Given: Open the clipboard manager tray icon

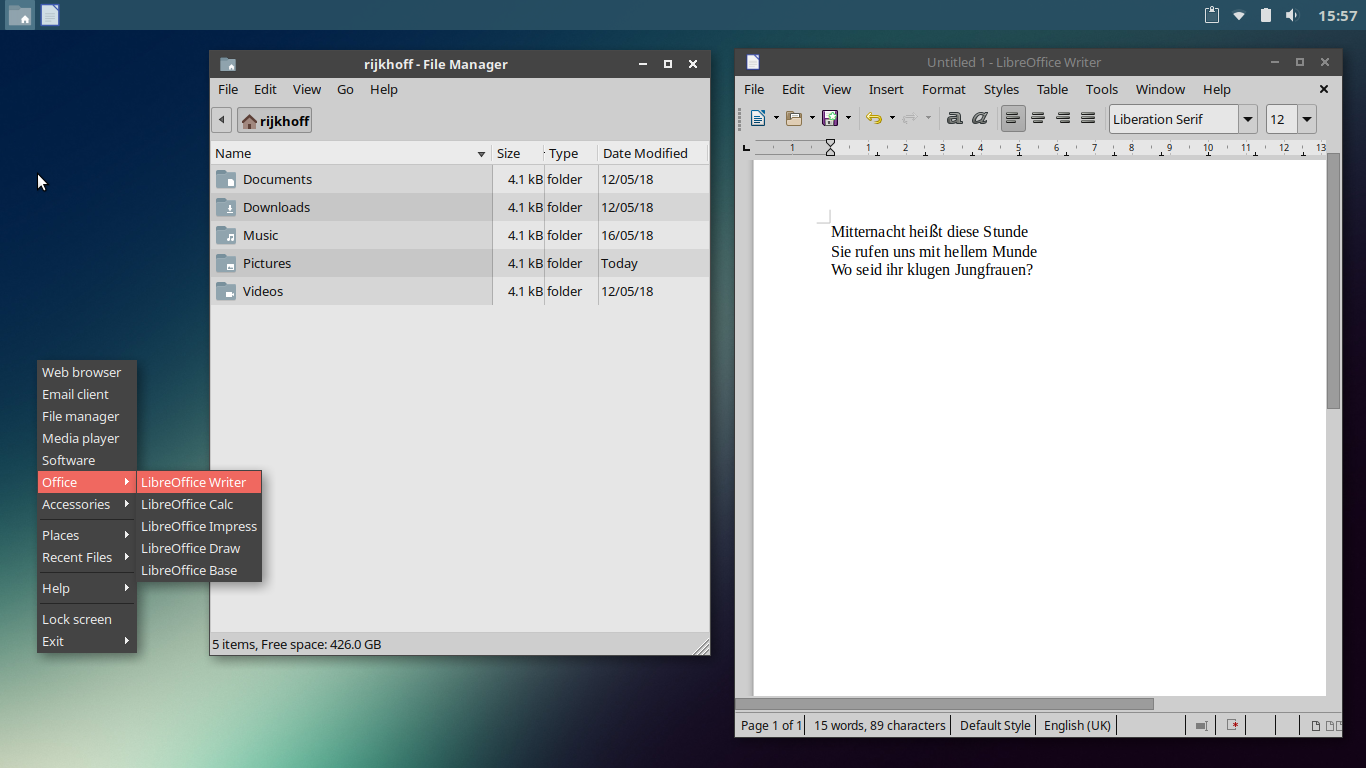Looking at the screenshot, I should pyautogui.click(x=1212, y=15).
